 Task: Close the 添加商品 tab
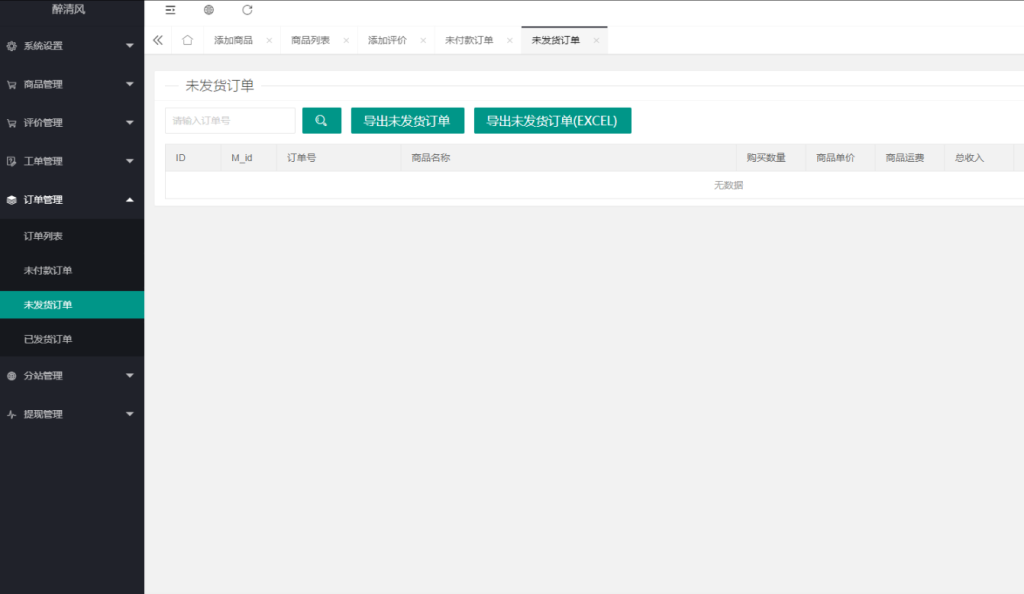tap(269, 40)
